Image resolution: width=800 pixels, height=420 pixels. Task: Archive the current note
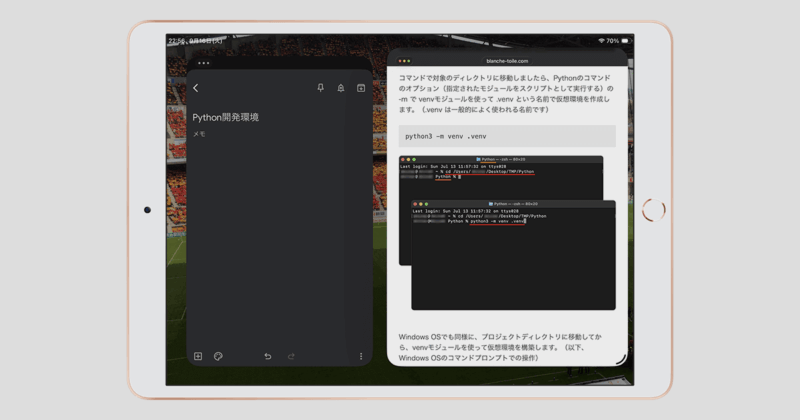pyautogui.click(x=361, y=88)
